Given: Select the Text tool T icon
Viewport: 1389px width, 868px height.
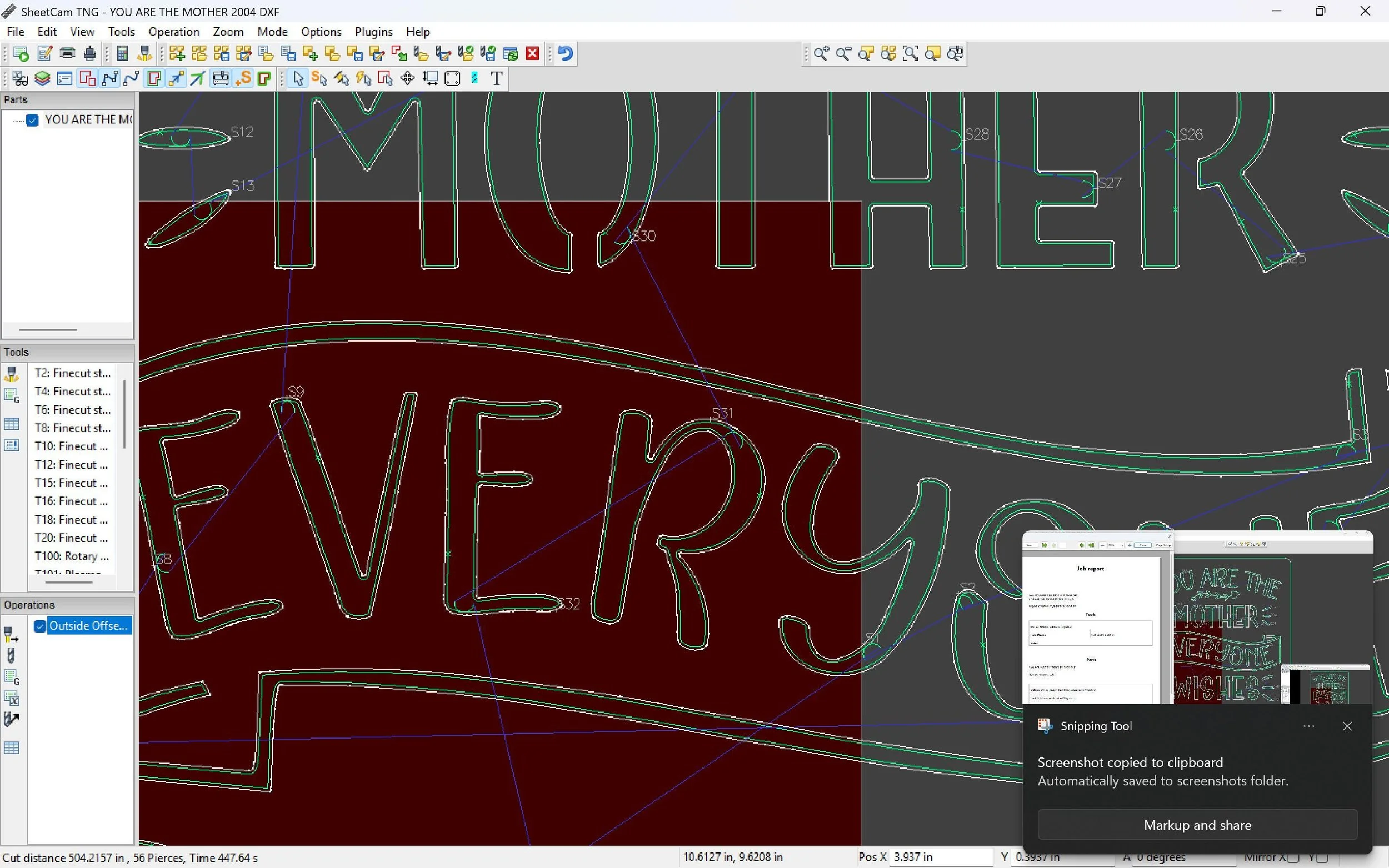Looking at the screenshot, I should coord(497,78).
